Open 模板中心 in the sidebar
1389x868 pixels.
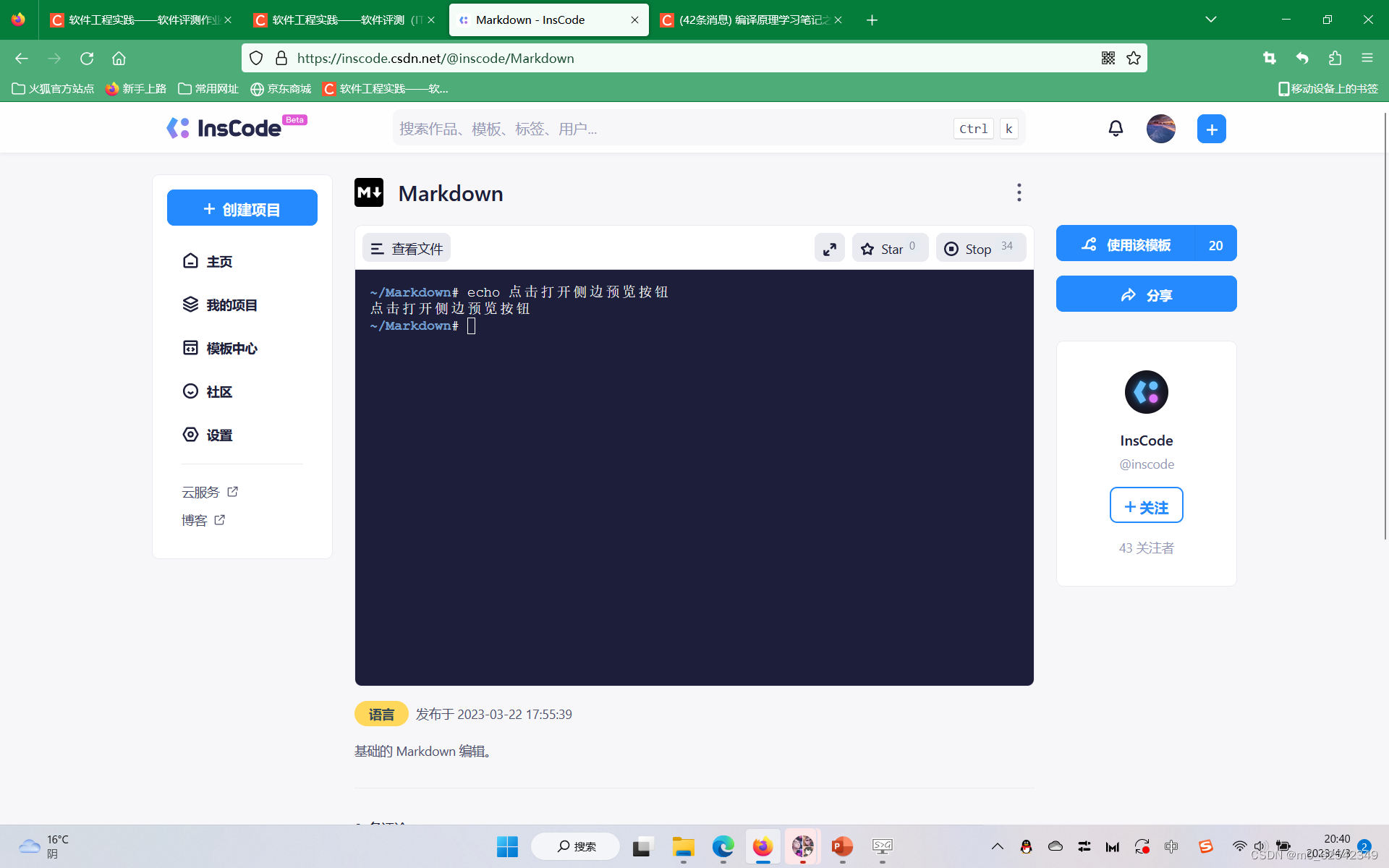(x=231, y=349)
